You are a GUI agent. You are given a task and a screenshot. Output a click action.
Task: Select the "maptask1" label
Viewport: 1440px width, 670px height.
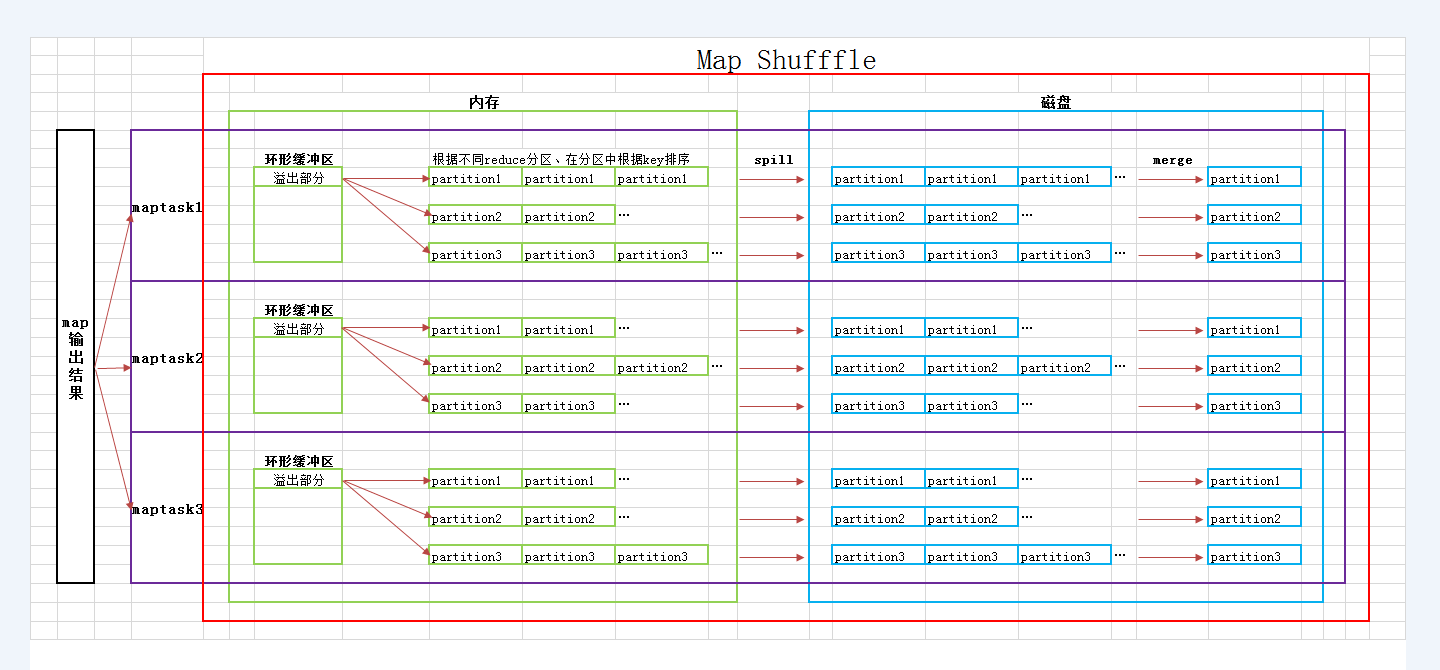point(167,208)
